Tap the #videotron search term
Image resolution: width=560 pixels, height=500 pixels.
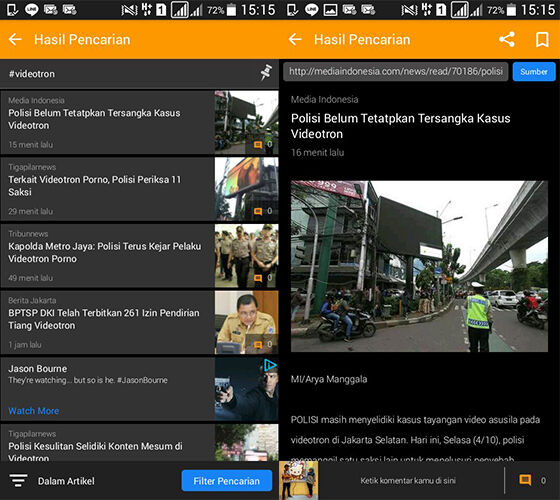(32, 74)
